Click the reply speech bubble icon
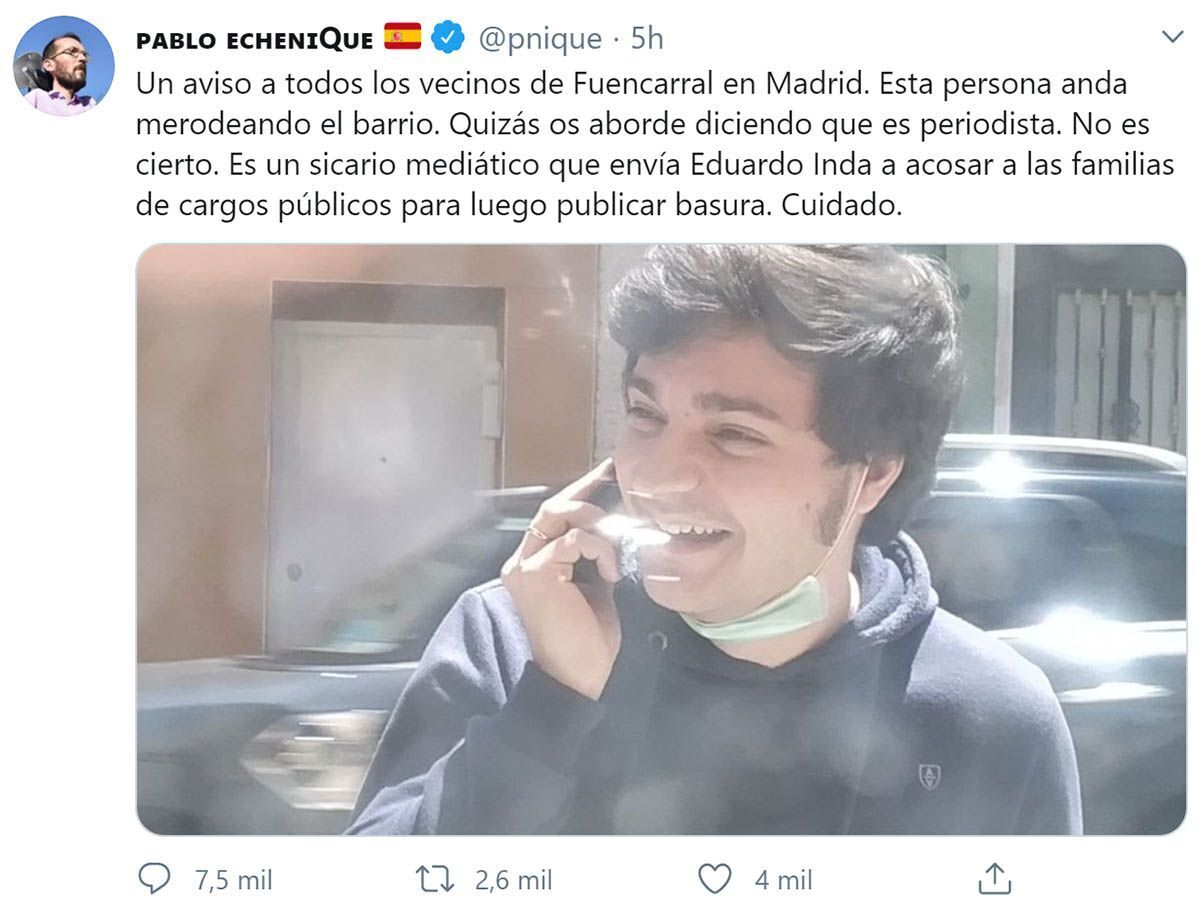Image resolution: width=1200 pixels, height=905 pixels. pyautogui.click(x=154, y=879)
